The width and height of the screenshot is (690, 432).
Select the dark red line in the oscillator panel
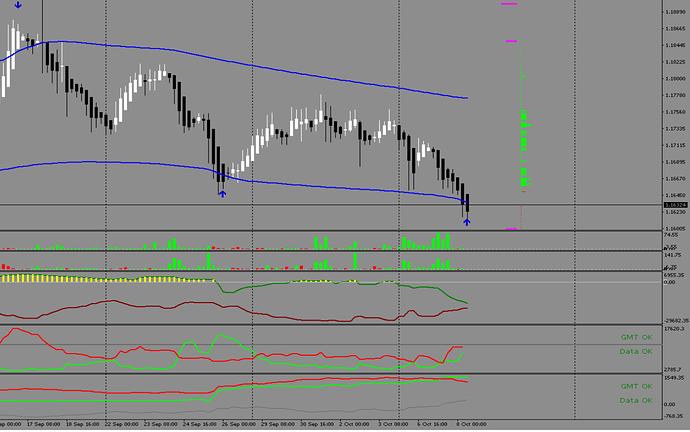[300, 317]
